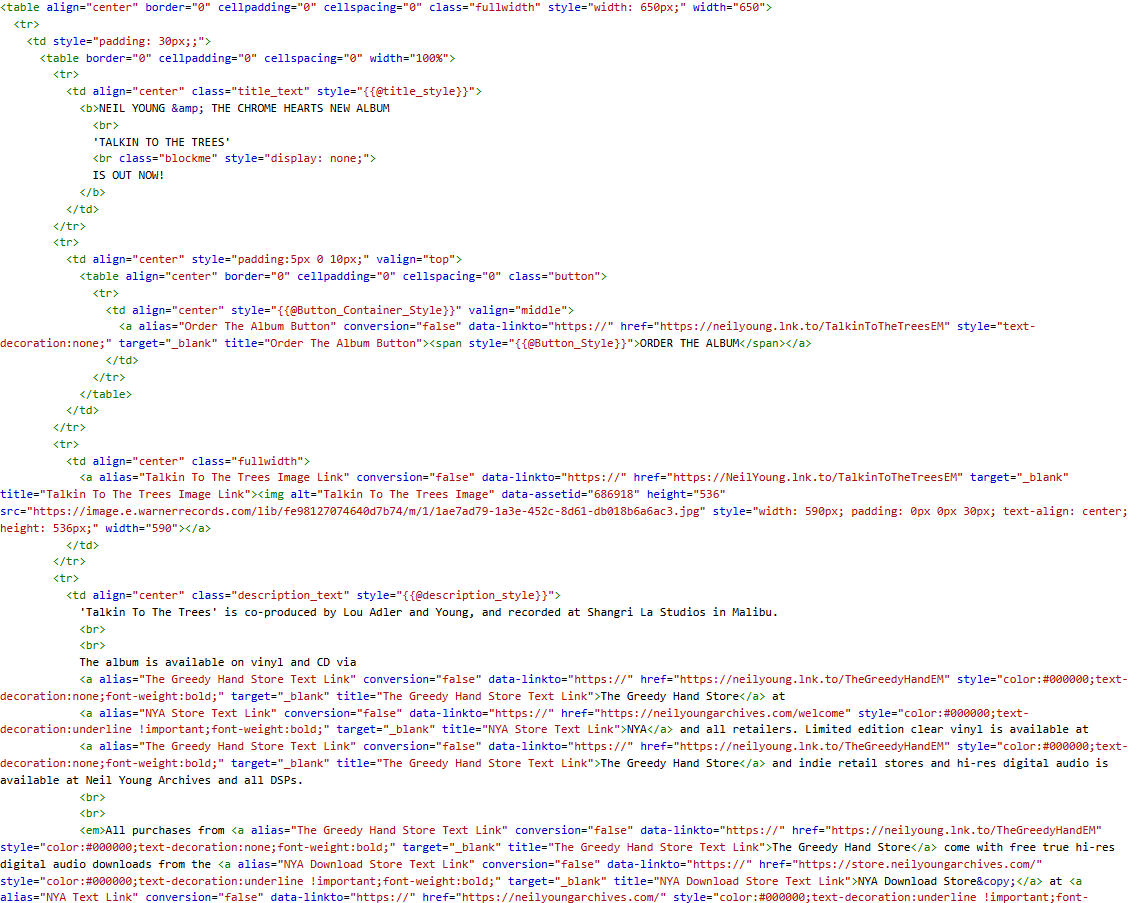Click the img width value "590"
Image resolution: width=1139 pixels, height=903 pixels.
click(161, 528)
